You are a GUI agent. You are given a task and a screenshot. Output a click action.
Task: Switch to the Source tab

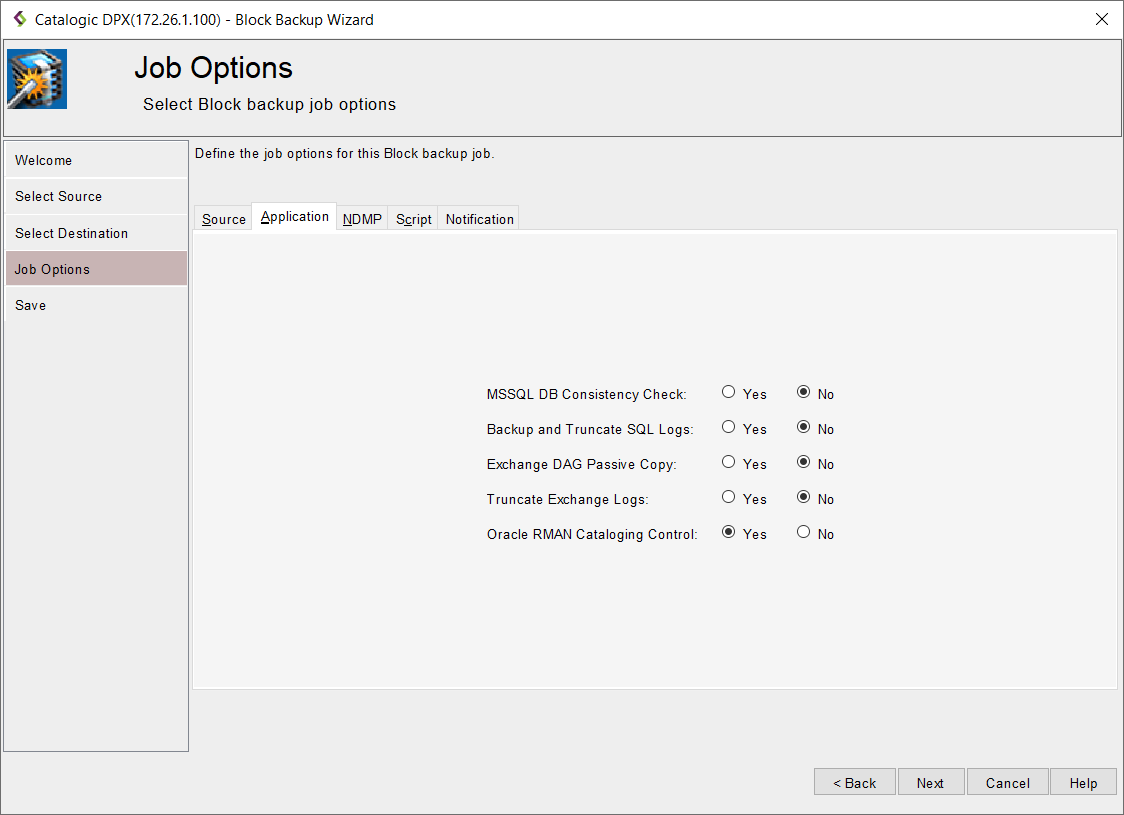pyautogui.click(x=223, y=219)
